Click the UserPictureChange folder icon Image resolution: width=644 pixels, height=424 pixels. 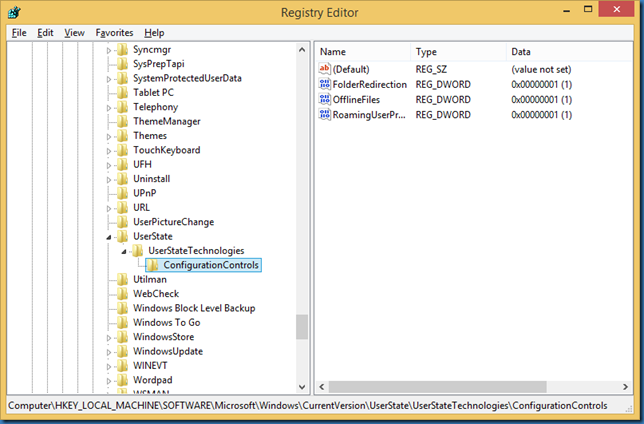click(122, 222)
